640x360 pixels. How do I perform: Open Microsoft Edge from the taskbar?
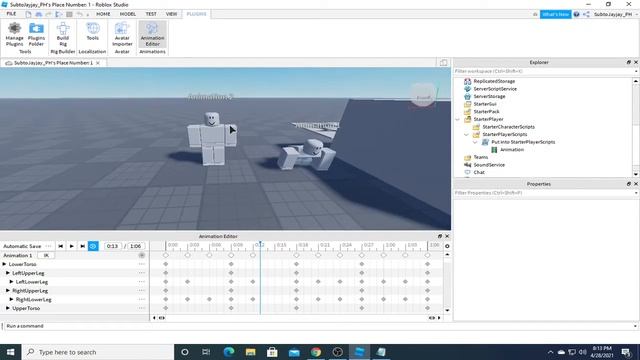tap(229, 352)
